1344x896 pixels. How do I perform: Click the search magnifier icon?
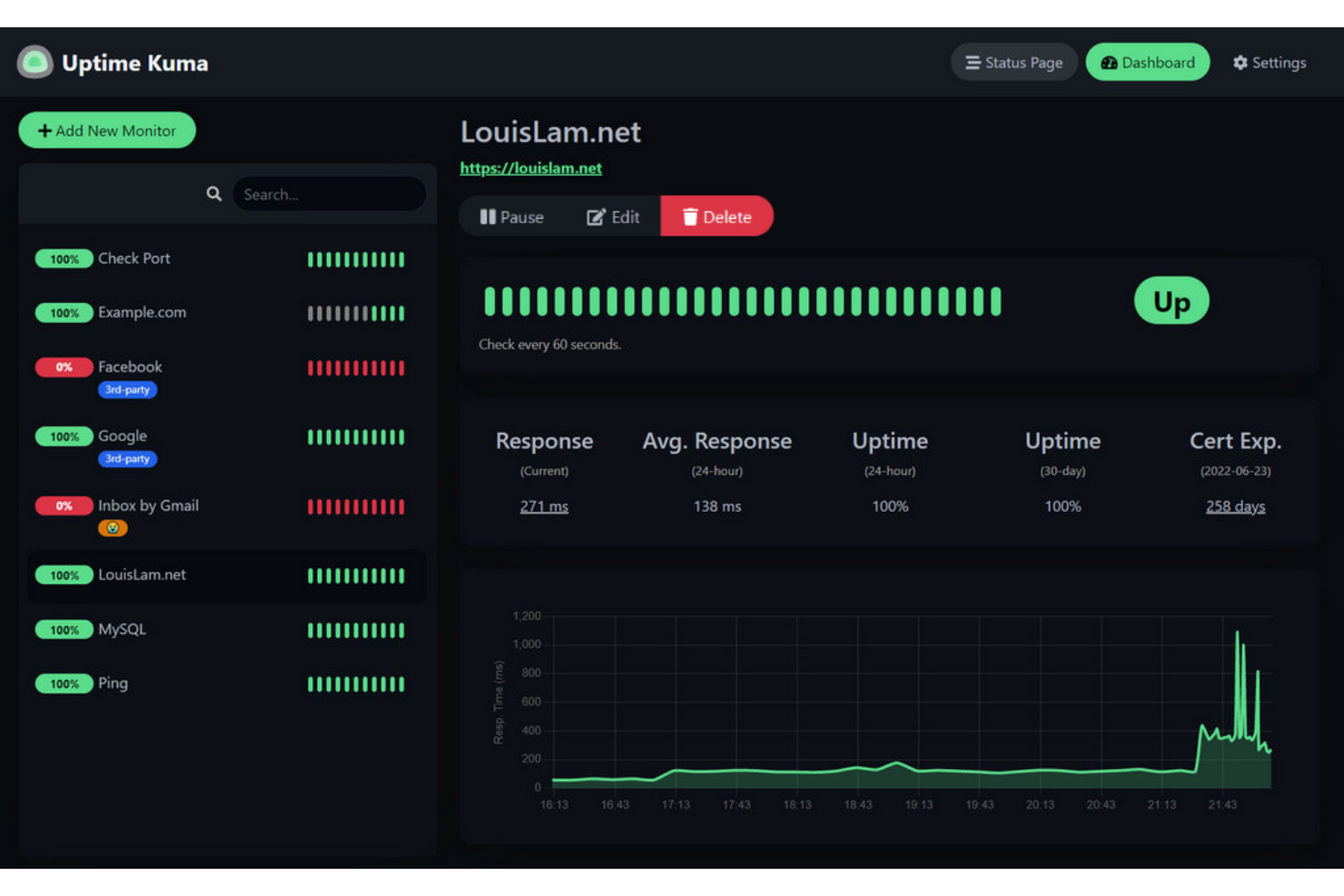[x=214, y=193]
